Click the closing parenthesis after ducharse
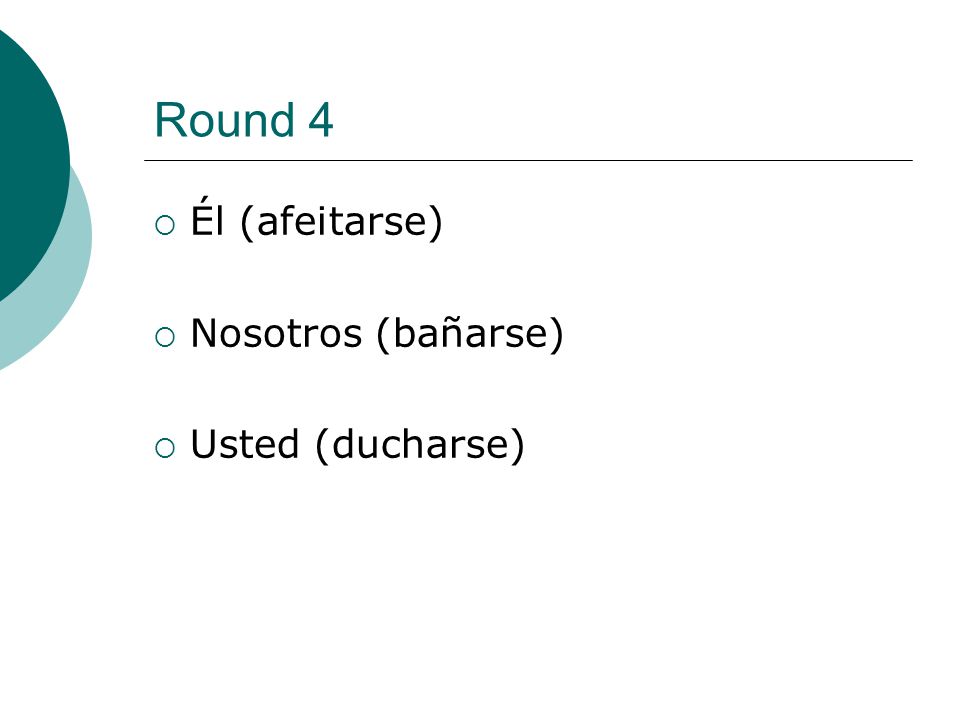Viewport: 960px width, 720px height. tap(518, 446)
